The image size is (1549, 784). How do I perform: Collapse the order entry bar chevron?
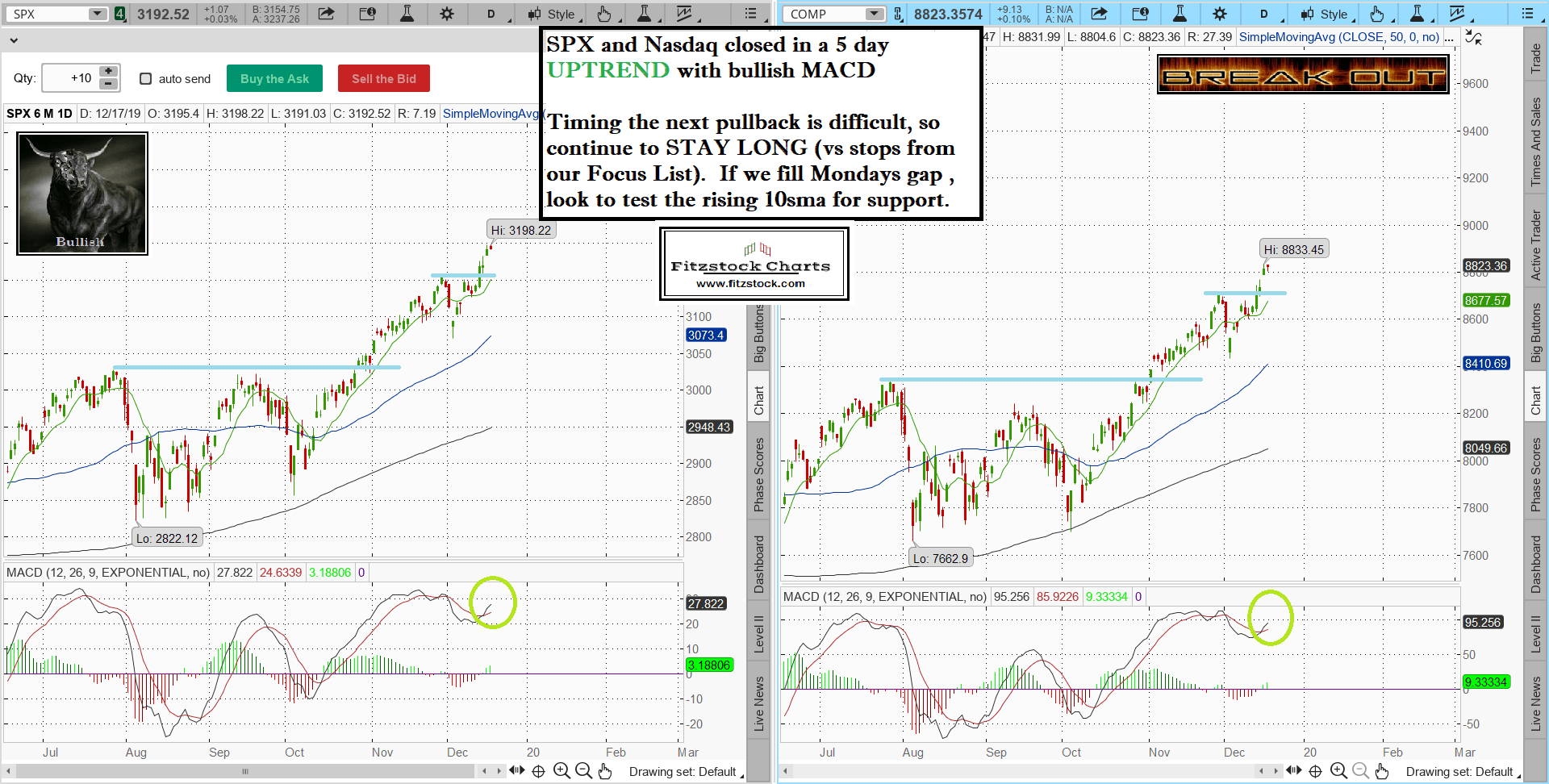pyautogui.click(x=14, y=40)
